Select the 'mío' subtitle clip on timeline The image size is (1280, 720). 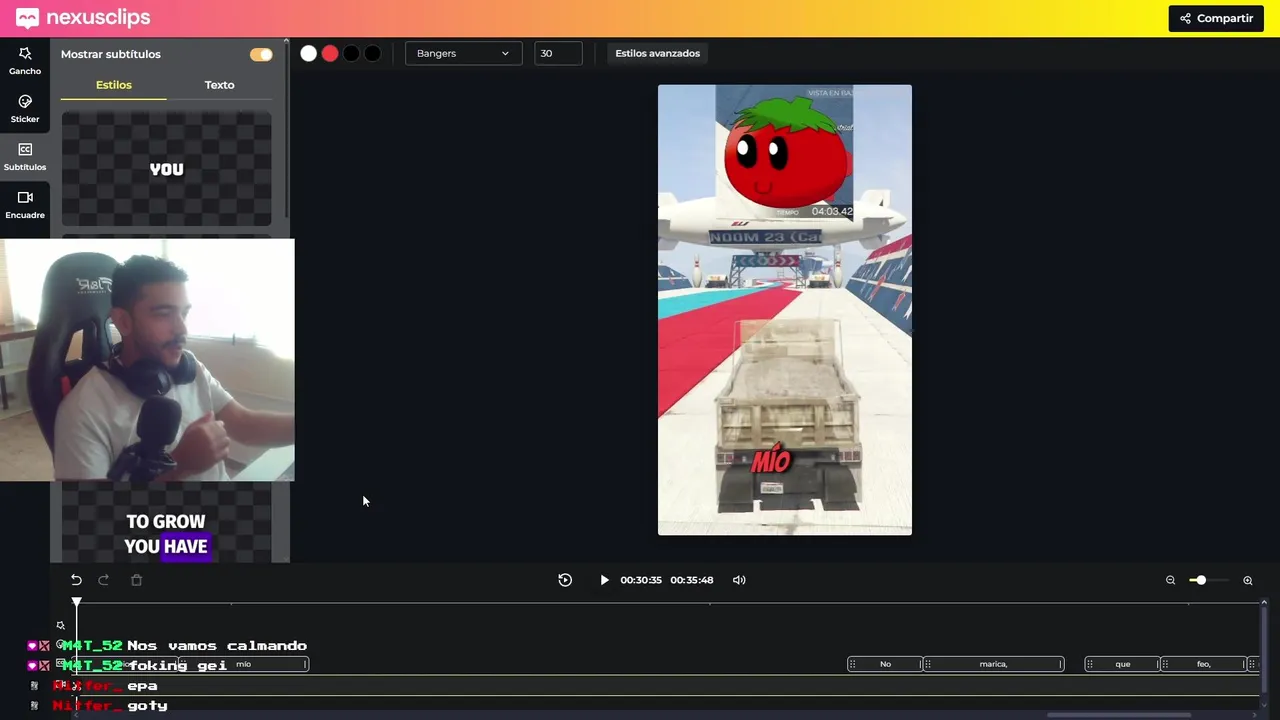[243, 664]
